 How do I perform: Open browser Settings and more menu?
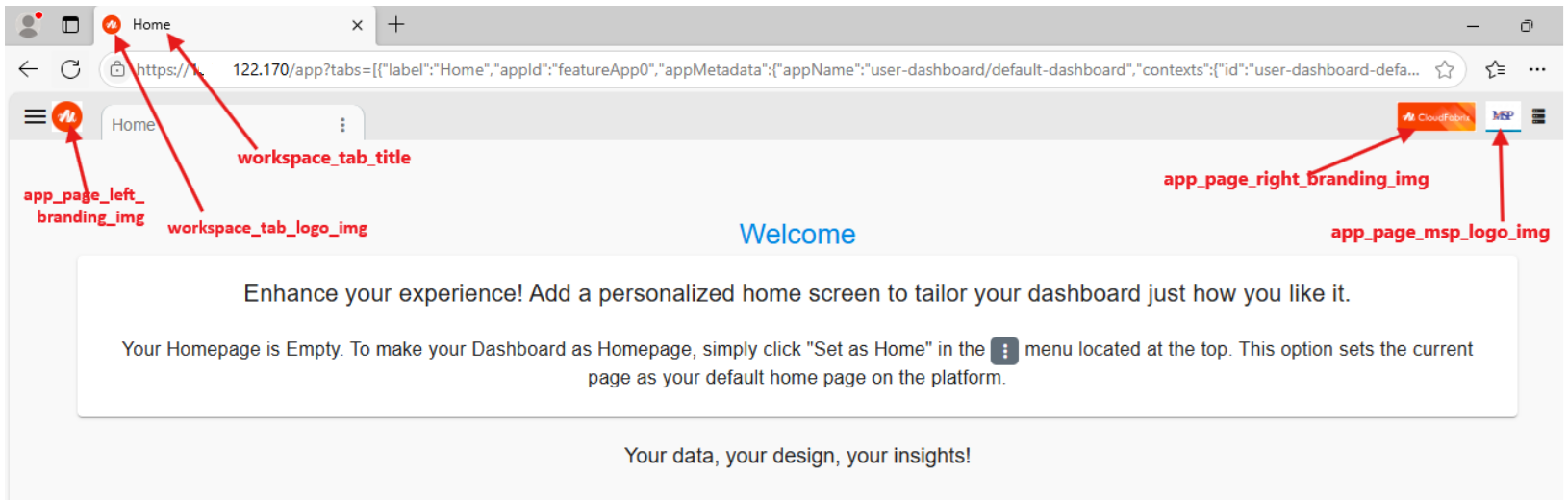1537,69
